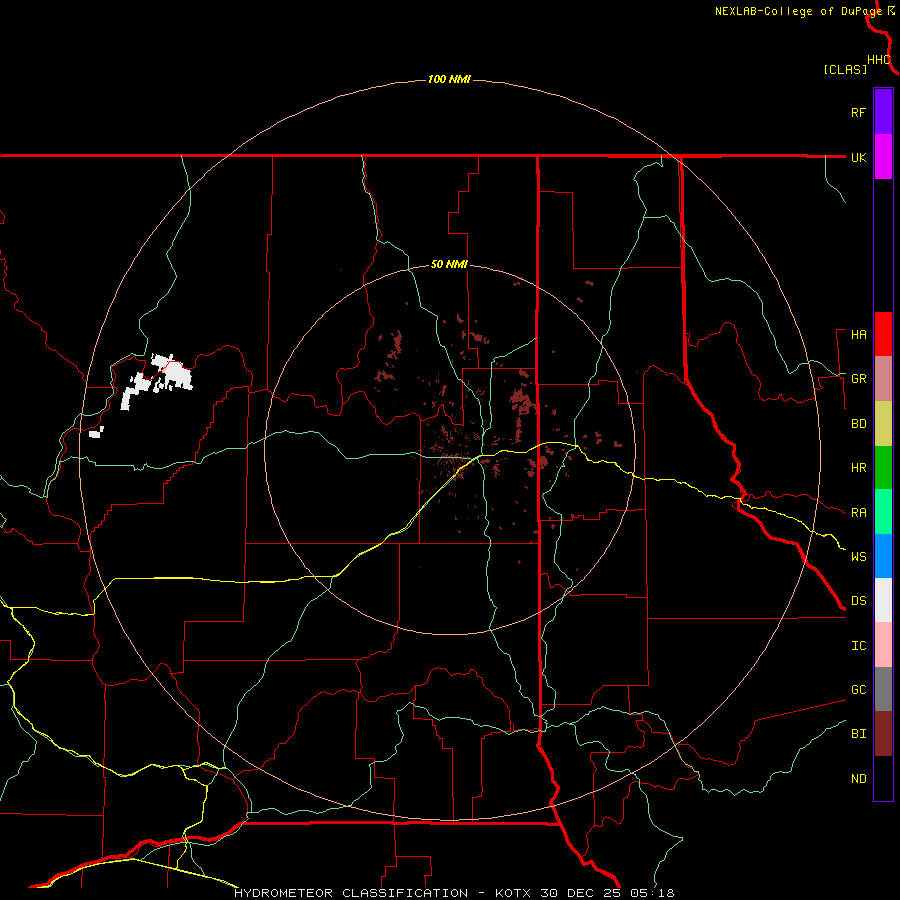Viewport: 900px width, 900px height.
Task: Click the "GR" legend label
Action: tap(858, 379)
